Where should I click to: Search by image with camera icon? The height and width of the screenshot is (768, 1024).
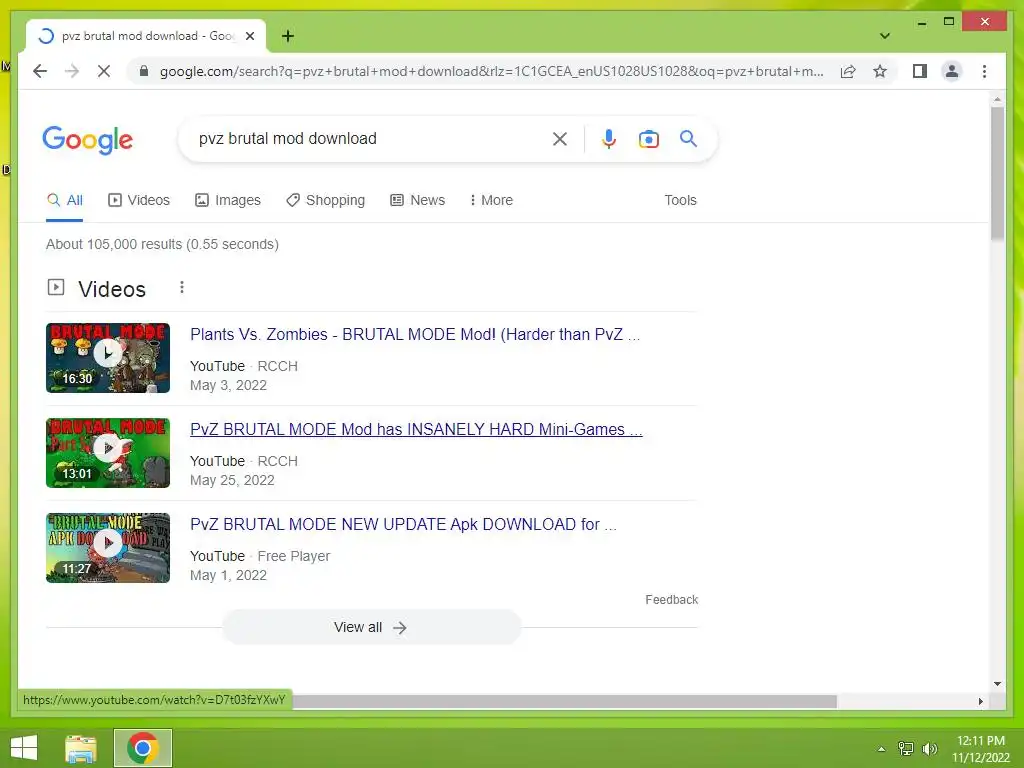tap(648, 138)
